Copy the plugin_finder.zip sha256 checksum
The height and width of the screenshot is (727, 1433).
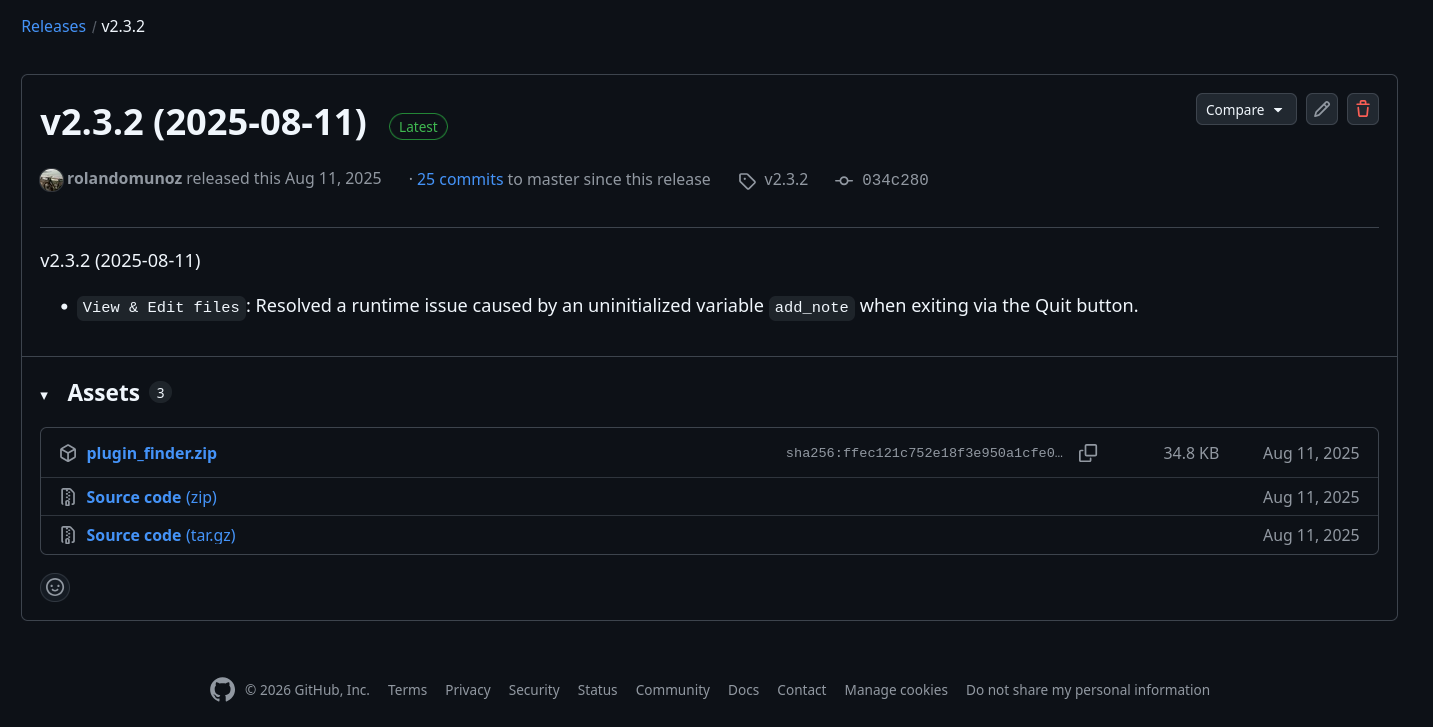coord(1088,453)
